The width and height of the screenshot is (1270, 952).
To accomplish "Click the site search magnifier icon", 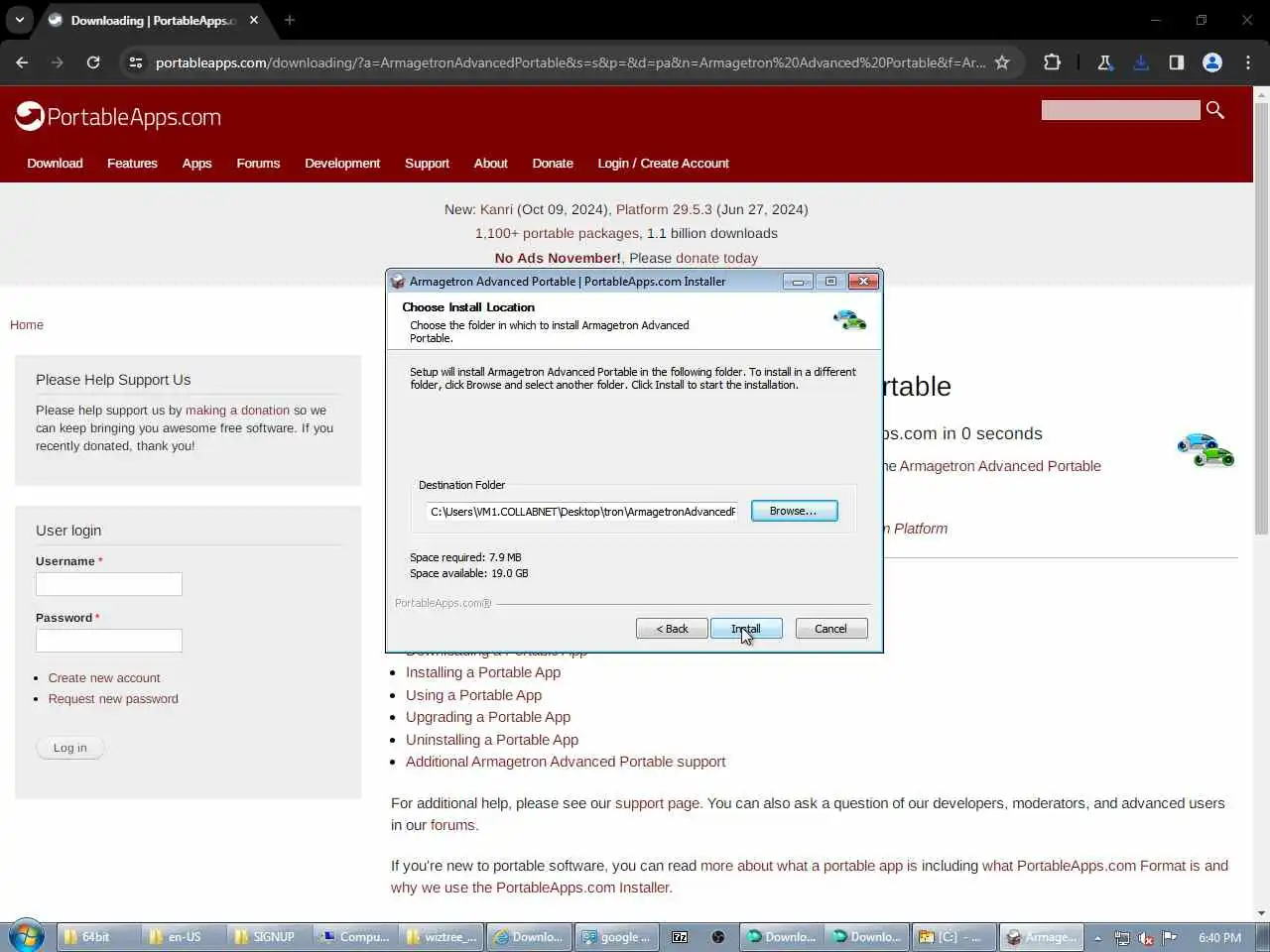I will tap(1215, 110).
